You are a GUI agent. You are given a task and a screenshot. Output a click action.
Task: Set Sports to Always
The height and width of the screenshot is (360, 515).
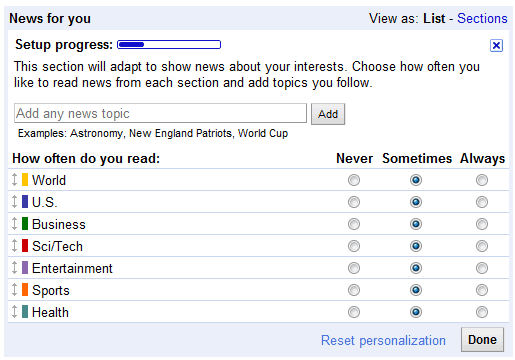(x=482, y=290)
